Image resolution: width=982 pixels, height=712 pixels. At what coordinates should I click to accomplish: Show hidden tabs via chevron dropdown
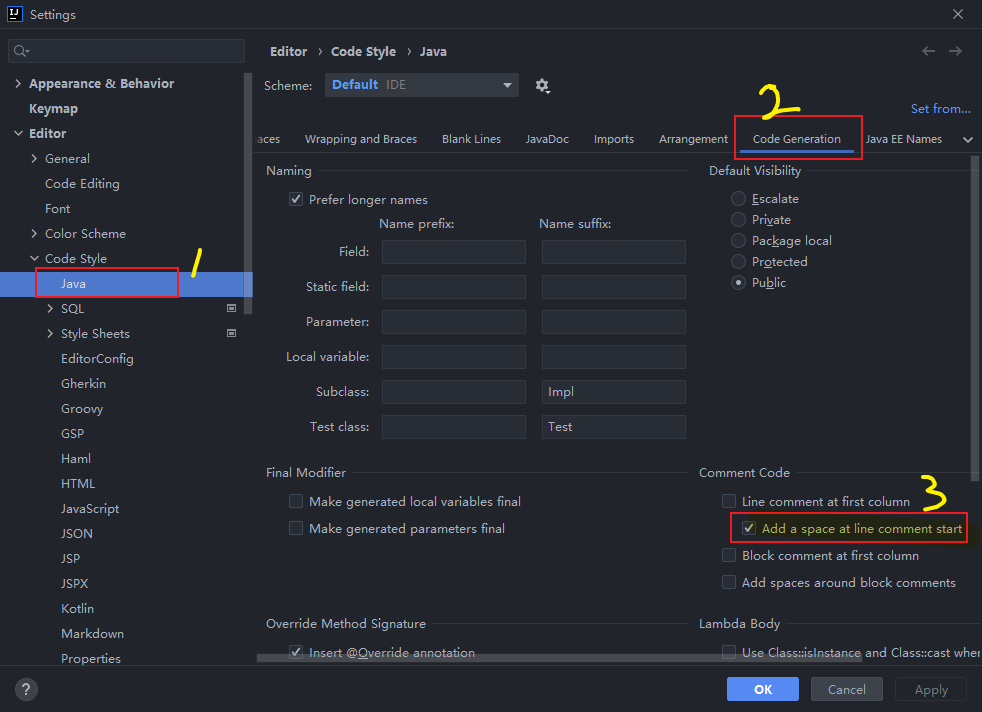(968, 140)
